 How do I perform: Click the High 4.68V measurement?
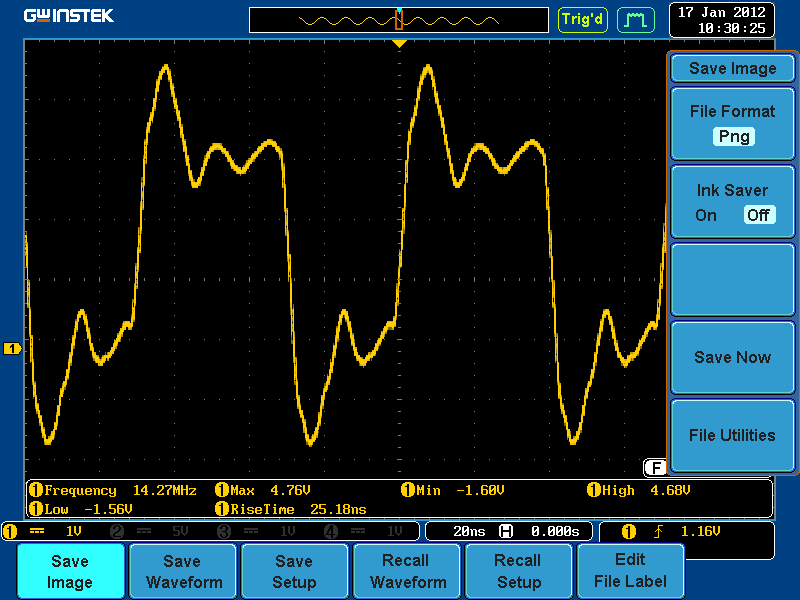pos(638,490)
